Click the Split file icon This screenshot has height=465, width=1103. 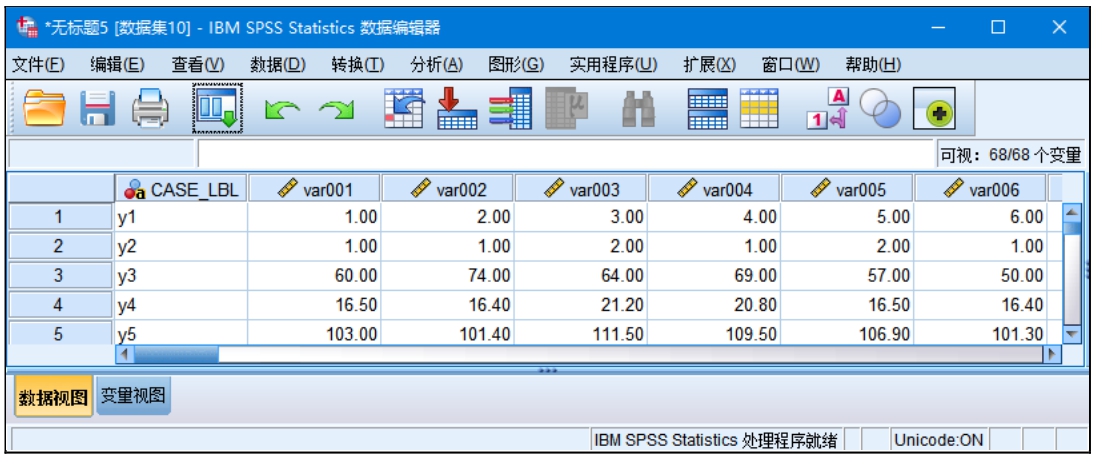[707, 108]
